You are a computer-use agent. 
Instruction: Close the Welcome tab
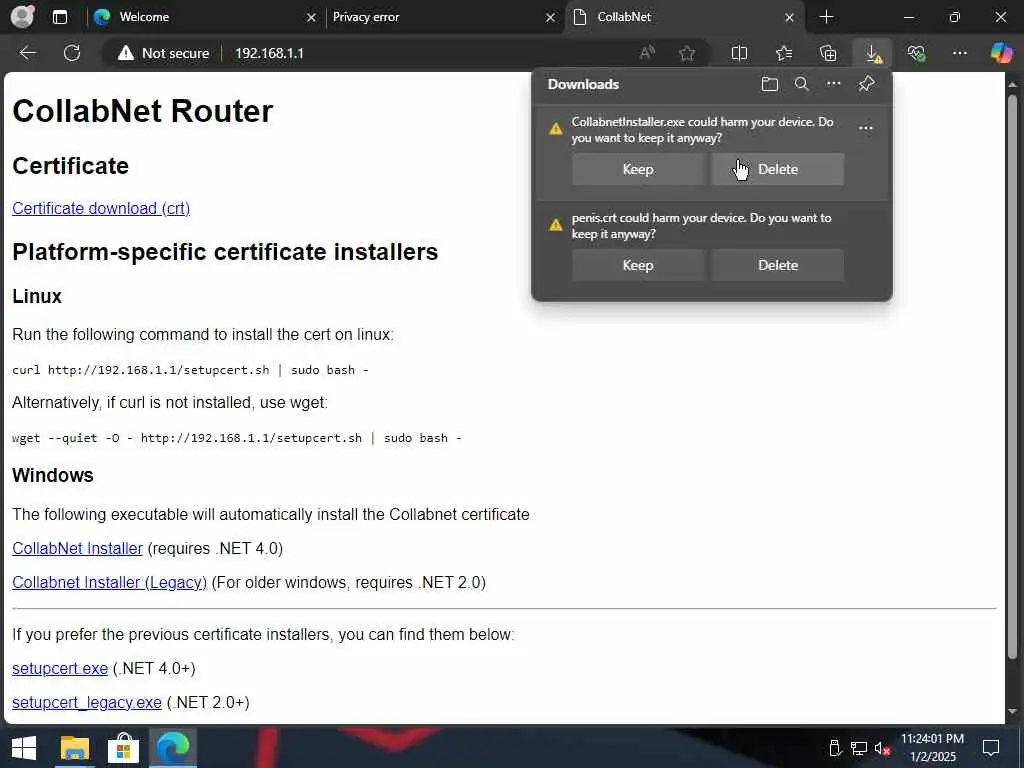(311, 18)
